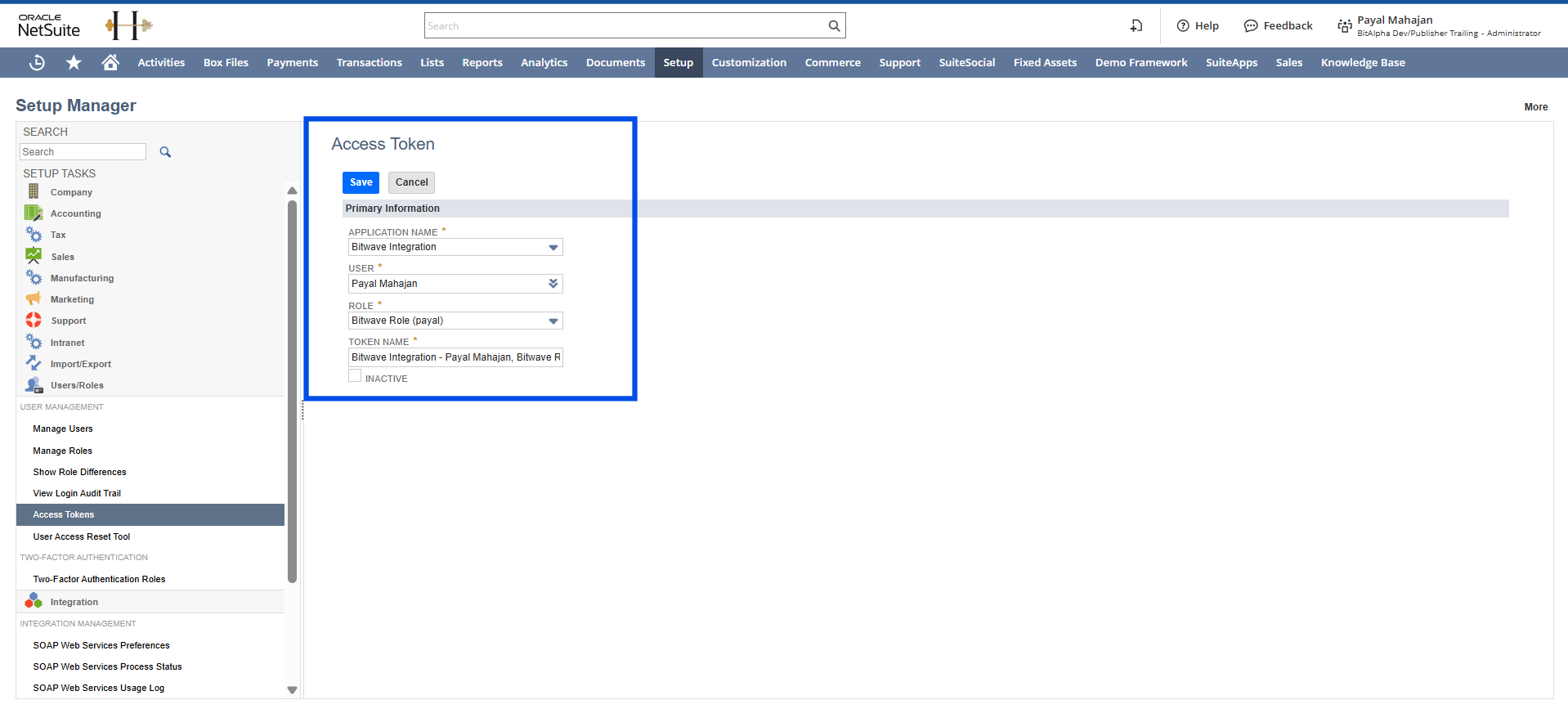
Task: Open View Login Audit Trail link
Action: pyautogui.click(x=77, y=493)
